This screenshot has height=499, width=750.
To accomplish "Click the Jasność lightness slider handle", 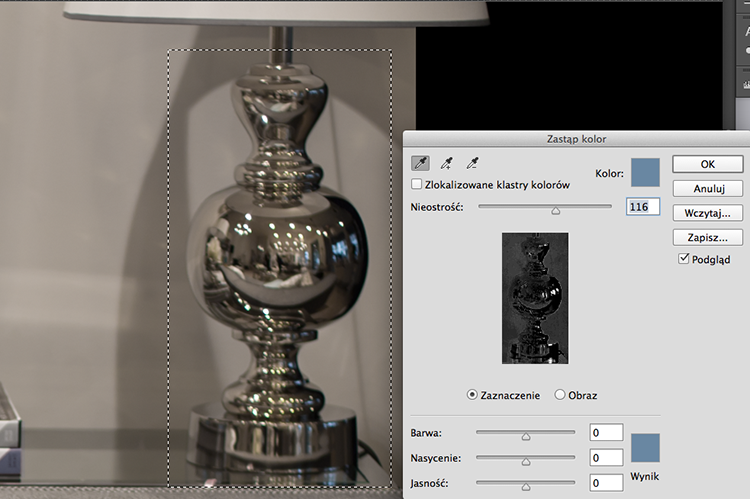I will [526, 487].
